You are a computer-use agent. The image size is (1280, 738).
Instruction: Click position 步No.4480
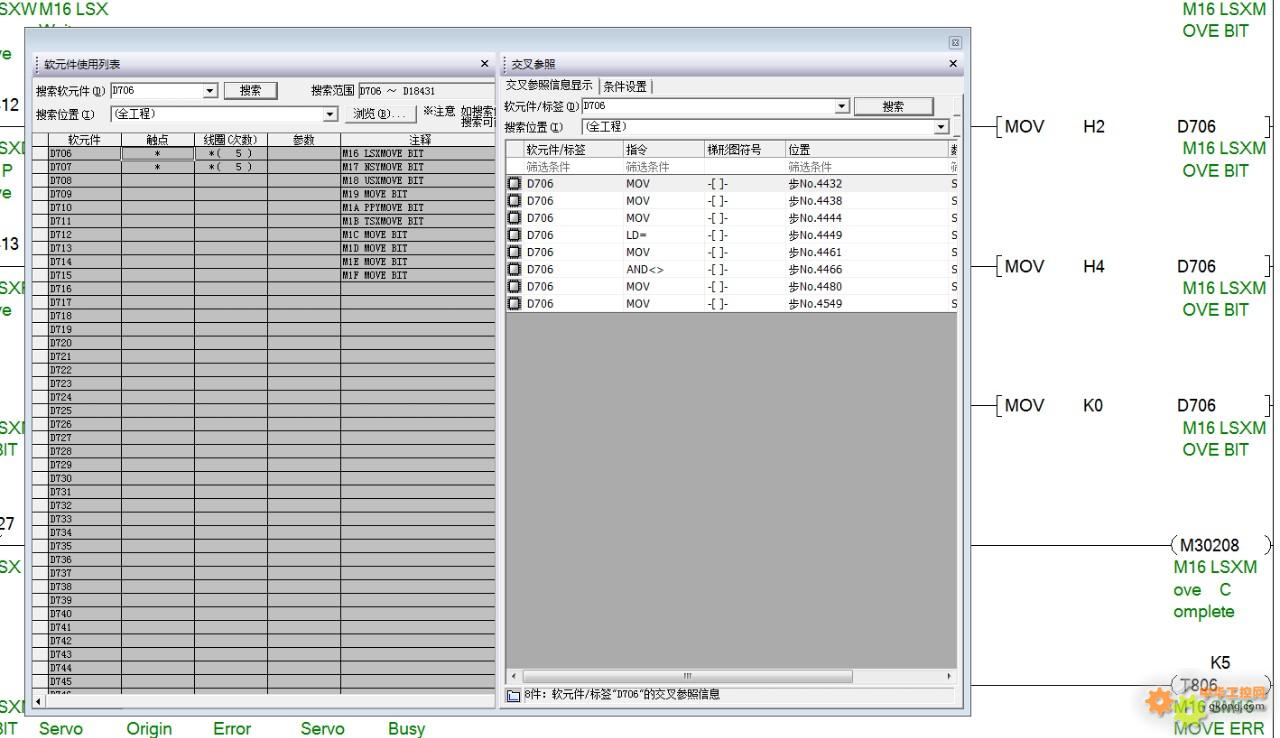pos(815,286)
